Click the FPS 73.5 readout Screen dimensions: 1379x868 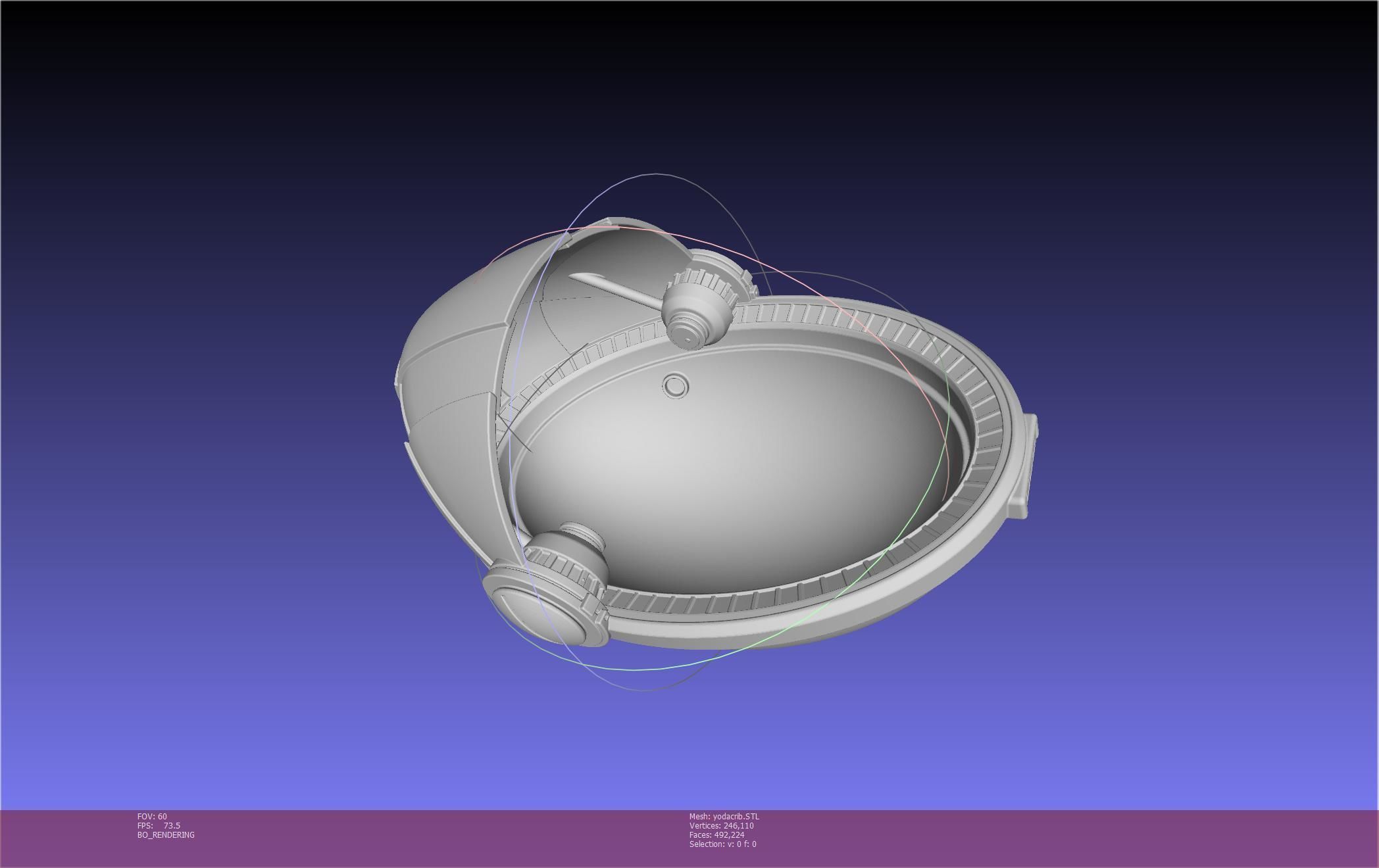coord(159,825)
